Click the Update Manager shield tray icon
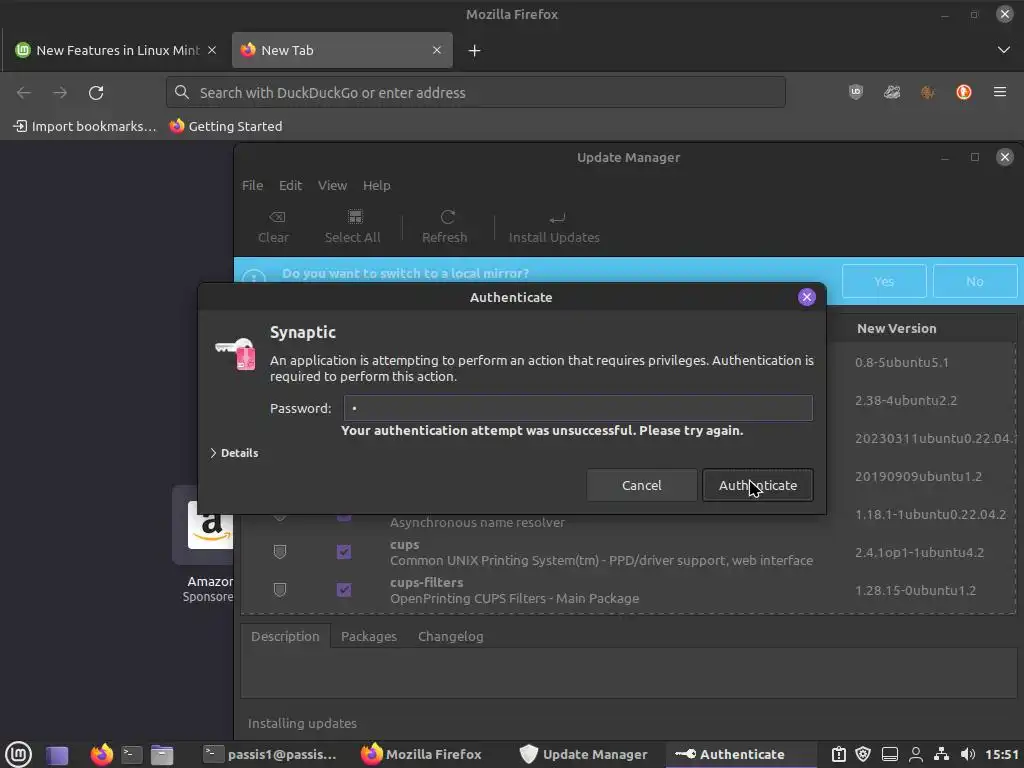Image resolution: width=1024 pixels, height=768 pixels. point(863,754)
